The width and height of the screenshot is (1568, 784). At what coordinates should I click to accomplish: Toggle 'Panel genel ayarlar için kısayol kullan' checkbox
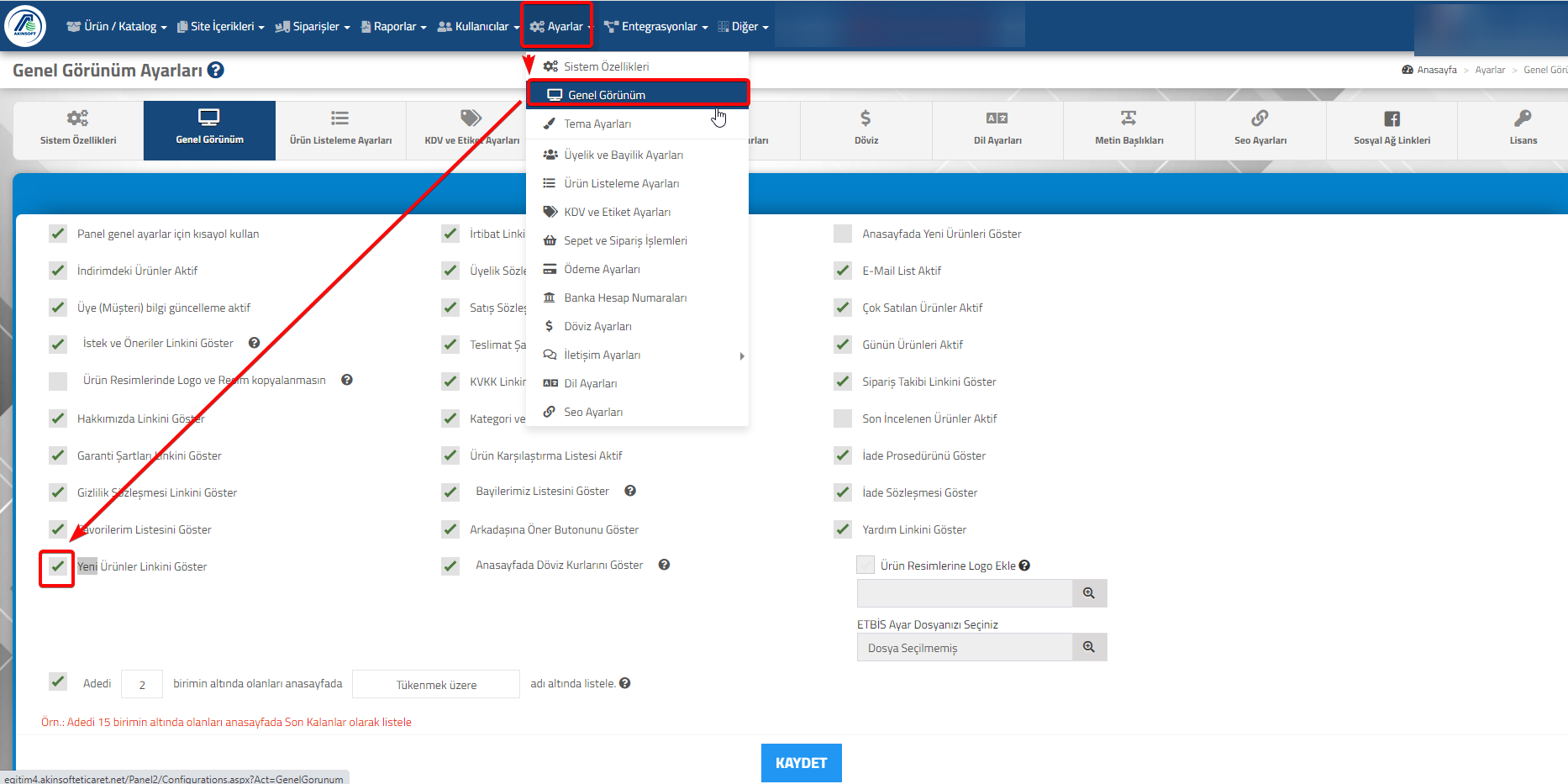(x=58, y=234)
